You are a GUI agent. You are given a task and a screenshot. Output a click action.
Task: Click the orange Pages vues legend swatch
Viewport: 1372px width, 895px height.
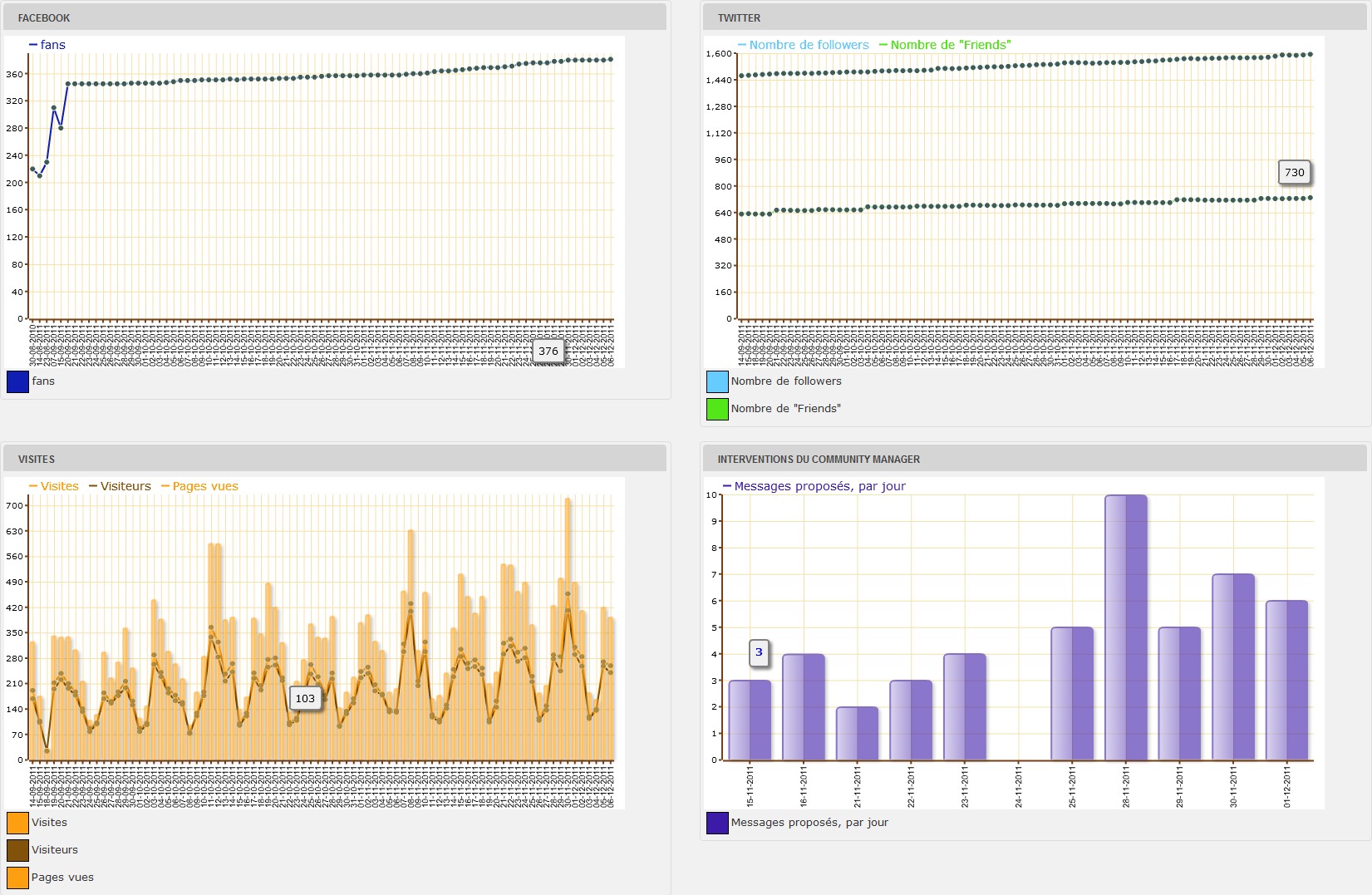point(17,878)
